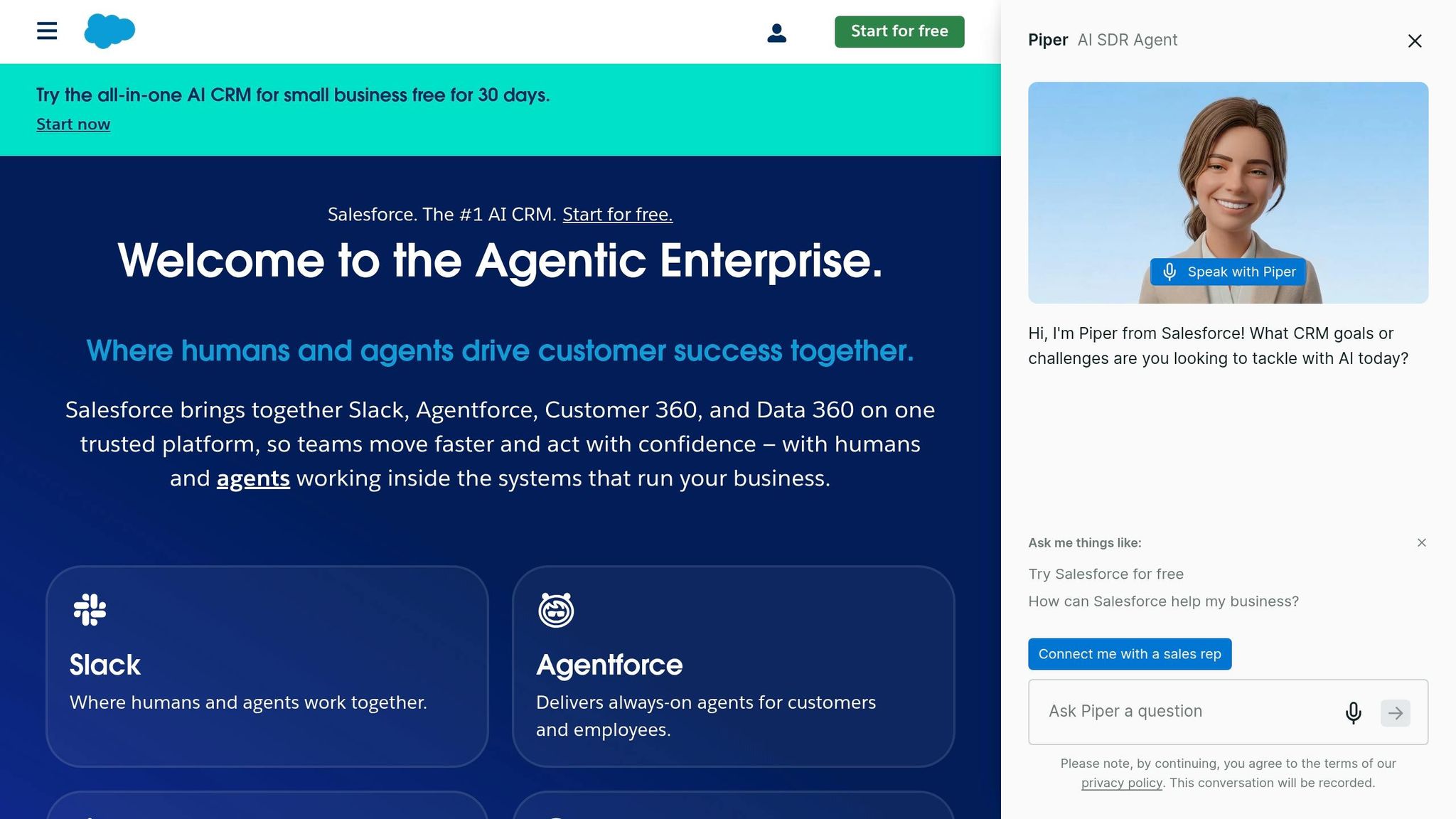Click the Agentforce robot icon
The height and width of the screenshot is (819, 1456).
pos(557,610)
